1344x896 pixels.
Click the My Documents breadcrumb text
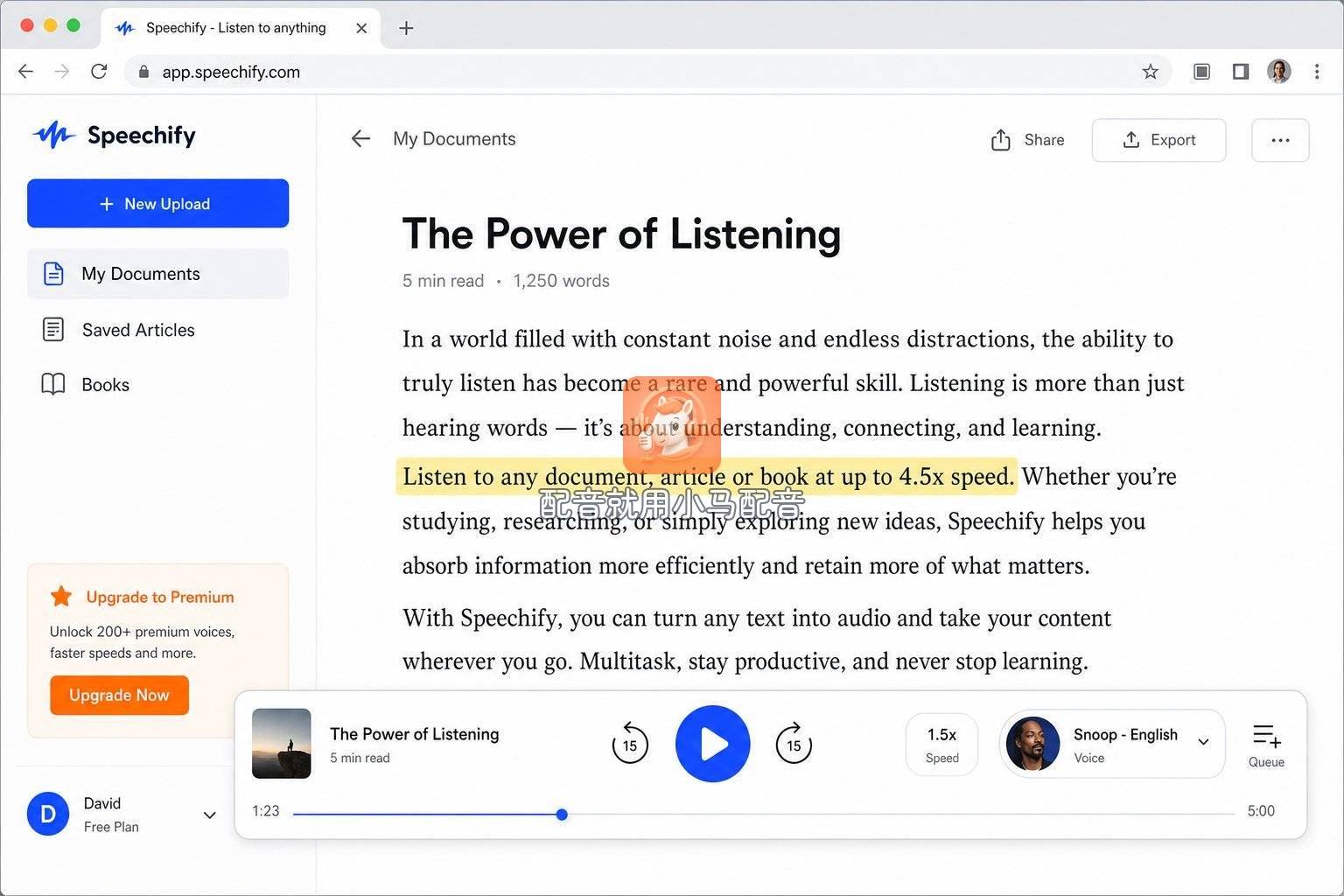coord(454,138)
